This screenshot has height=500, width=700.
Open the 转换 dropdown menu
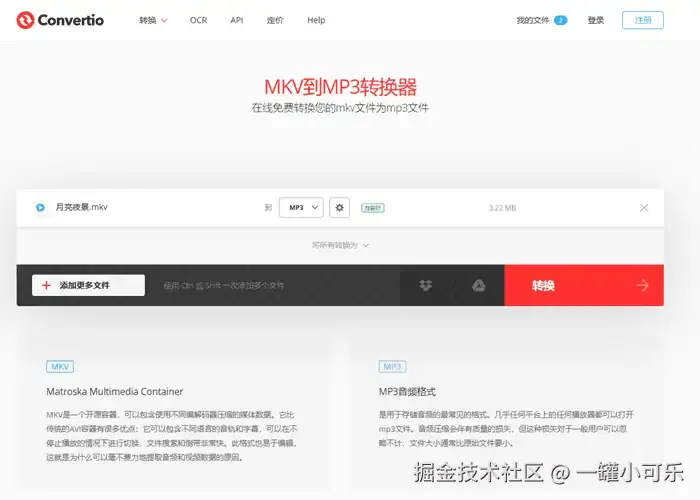[x=153, y=20]
